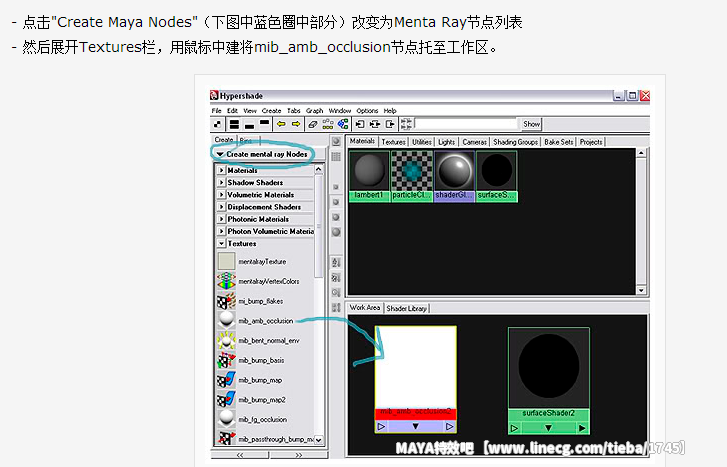
Task: Click the Previous Graph left yellow arrow
Action: [281, 124]
